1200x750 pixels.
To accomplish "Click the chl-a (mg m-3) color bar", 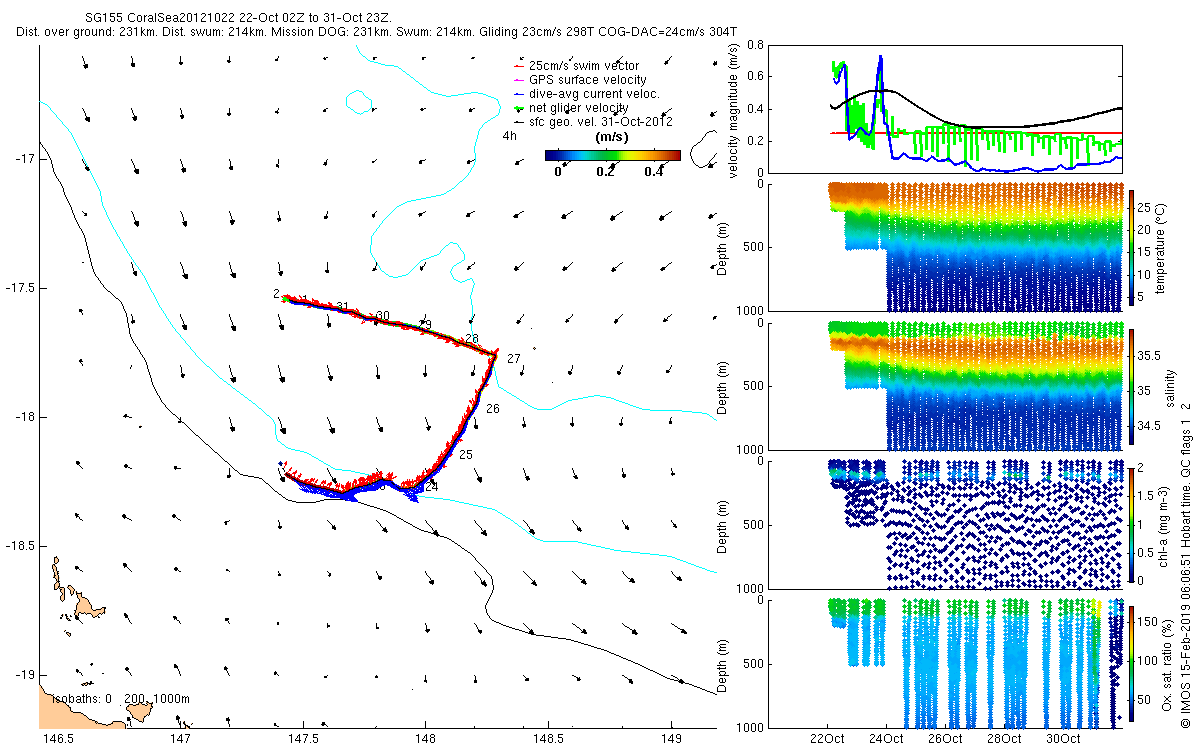I will (1131, 524).
